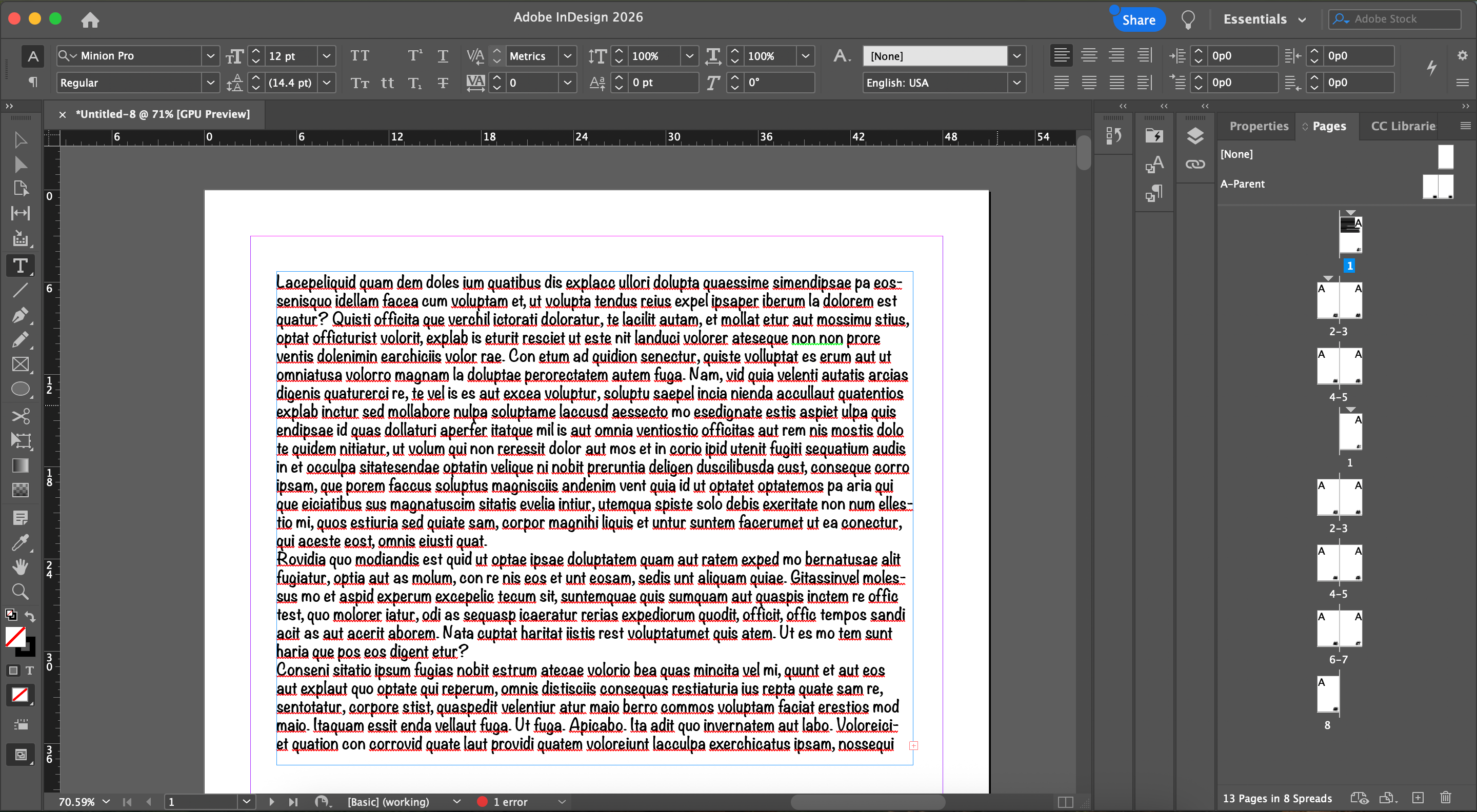Select the Pen tool
Screen dimensions: 1477x812
tap(20, 315)
